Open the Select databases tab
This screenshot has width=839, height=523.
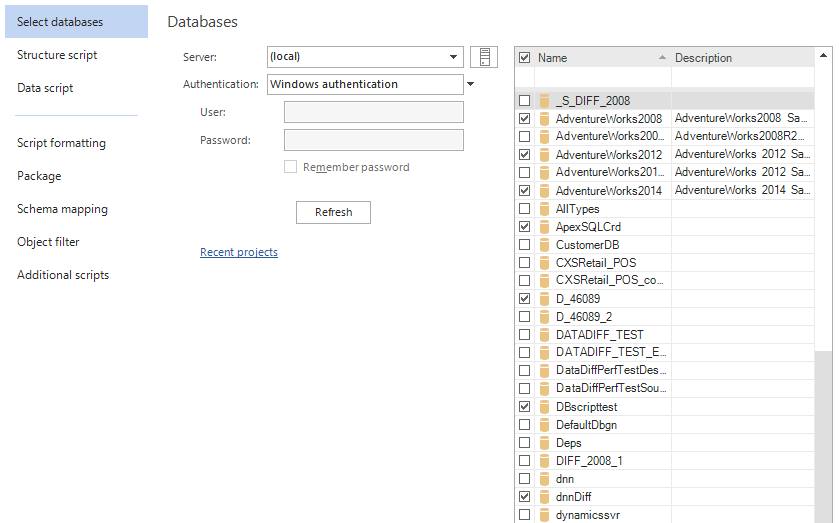77,21
